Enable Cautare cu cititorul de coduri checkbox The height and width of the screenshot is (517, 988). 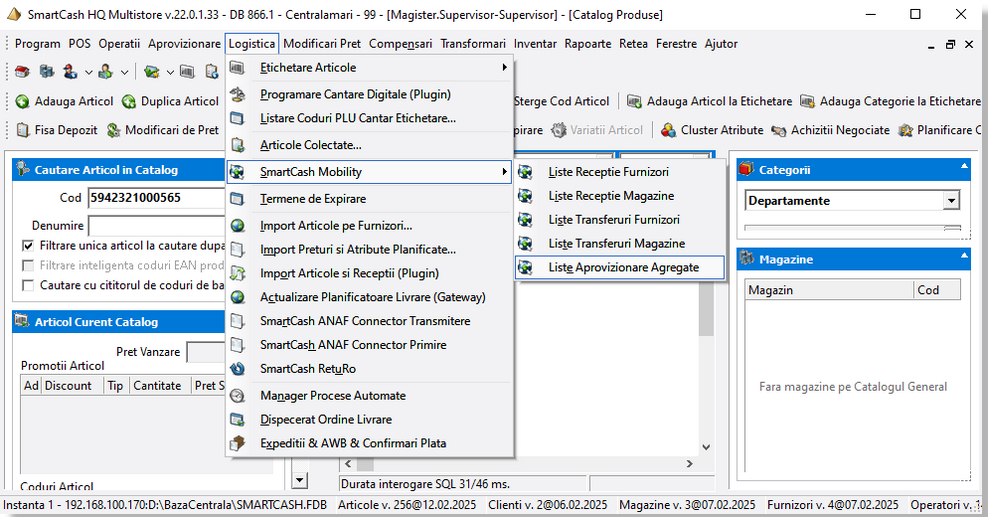(x=28, y=285)
